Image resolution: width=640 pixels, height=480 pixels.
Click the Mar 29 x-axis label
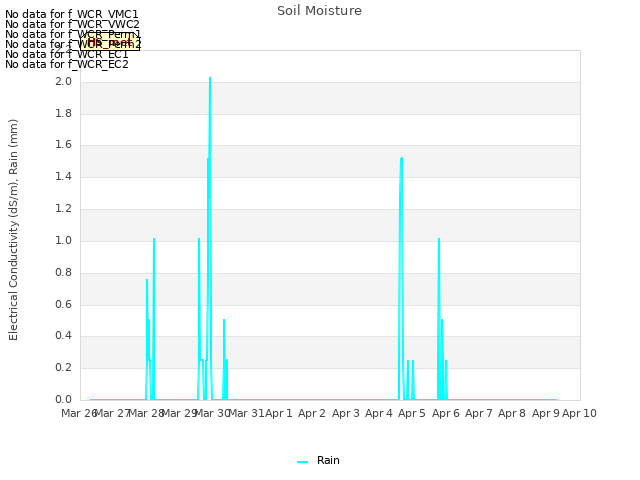[180, 413]
